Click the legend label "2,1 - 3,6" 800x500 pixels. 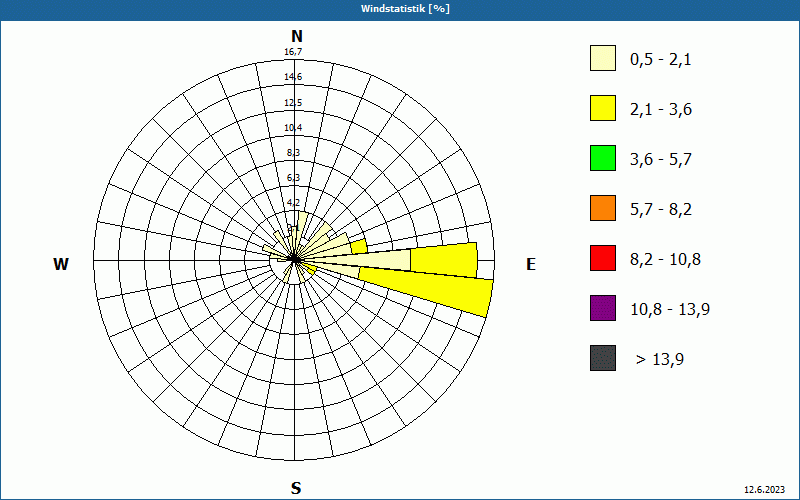click(661, 110)
